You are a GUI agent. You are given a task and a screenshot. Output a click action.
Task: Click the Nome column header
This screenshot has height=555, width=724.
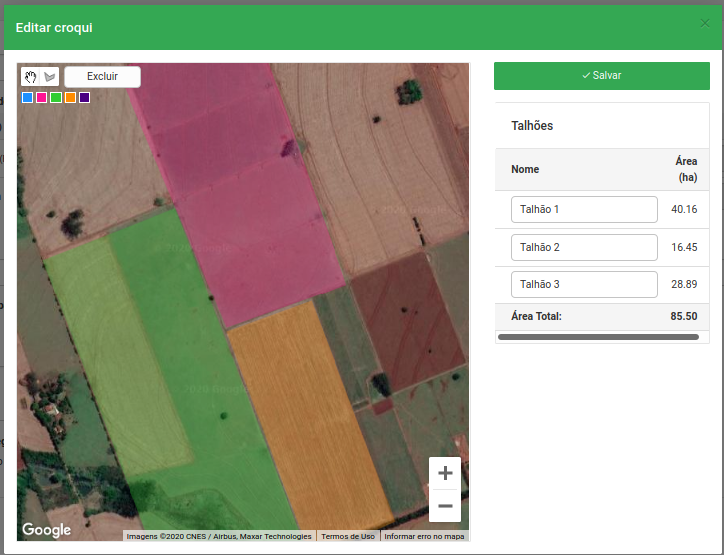[525, 169]
